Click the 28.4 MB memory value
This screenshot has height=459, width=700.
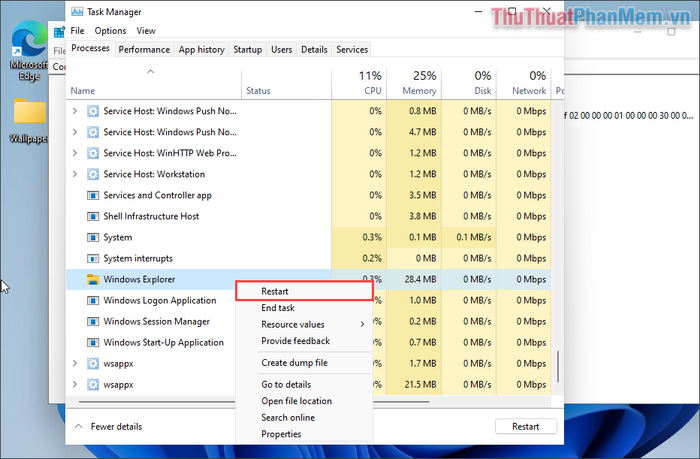tap(421, 280)
